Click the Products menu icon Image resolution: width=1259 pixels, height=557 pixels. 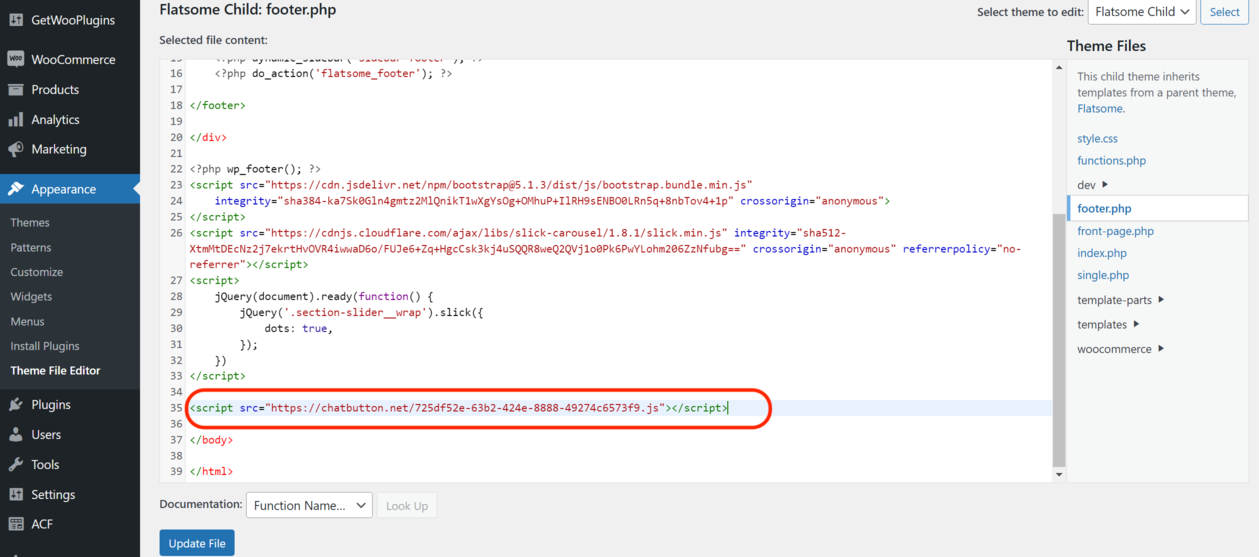[x=16, y=90]
